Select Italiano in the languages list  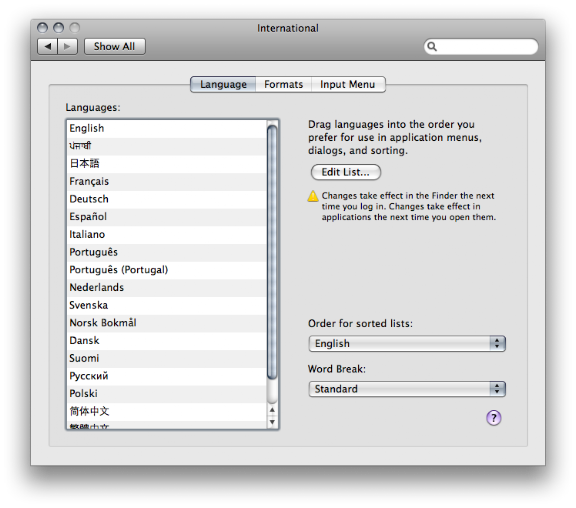pyautogui.click(x=167, y=234)
